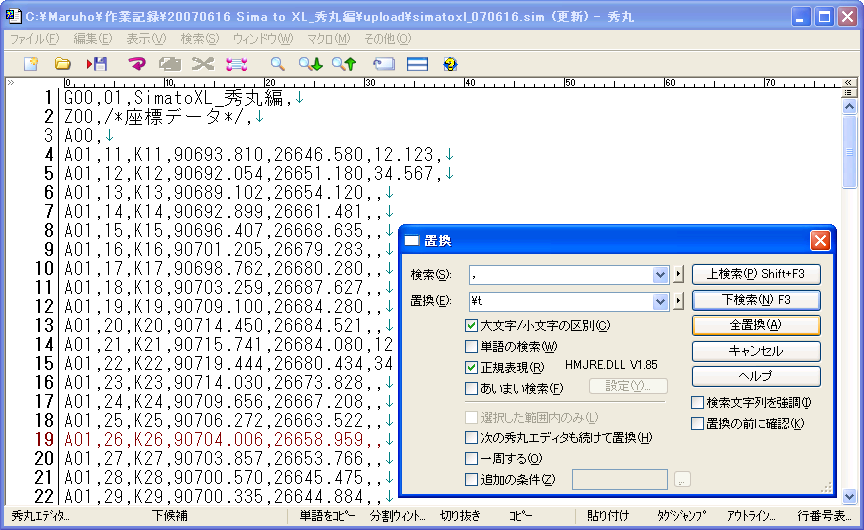Open the ウィンドウ(W) menu
The width and height of the screenshot is (864, 530).
click(x=263, y=39)
